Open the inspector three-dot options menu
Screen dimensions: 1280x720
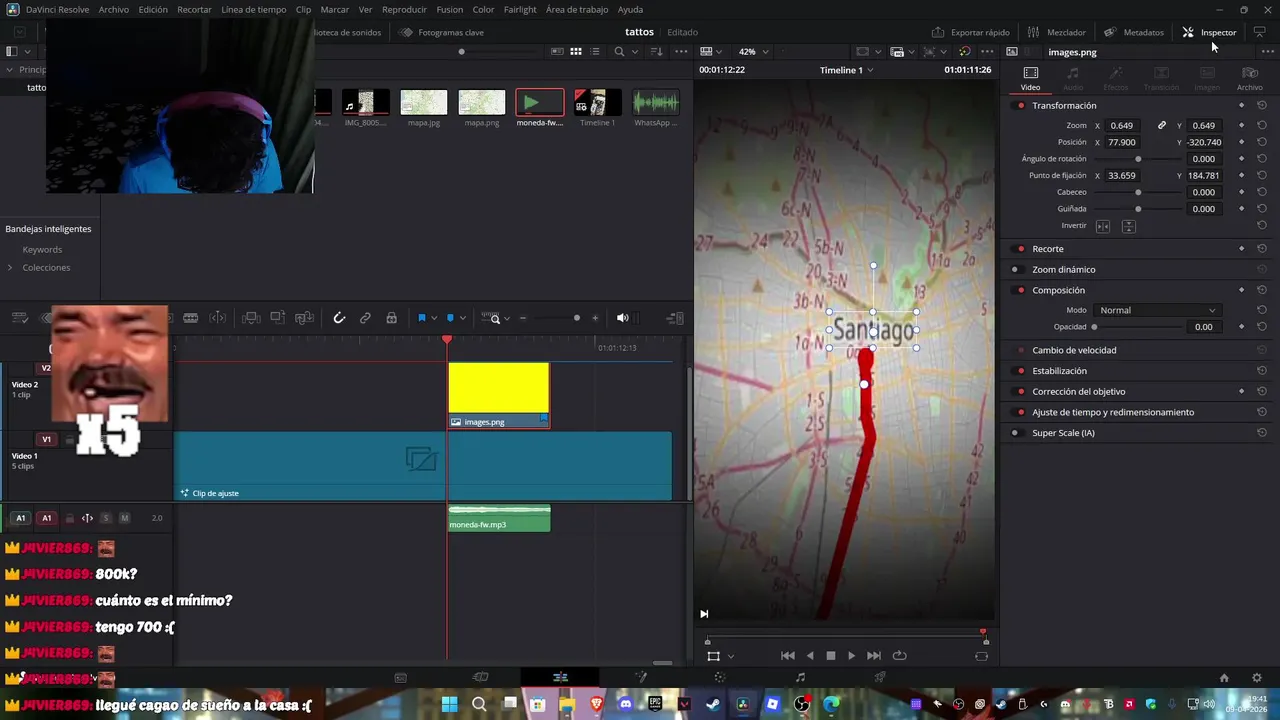point(1269,51)
